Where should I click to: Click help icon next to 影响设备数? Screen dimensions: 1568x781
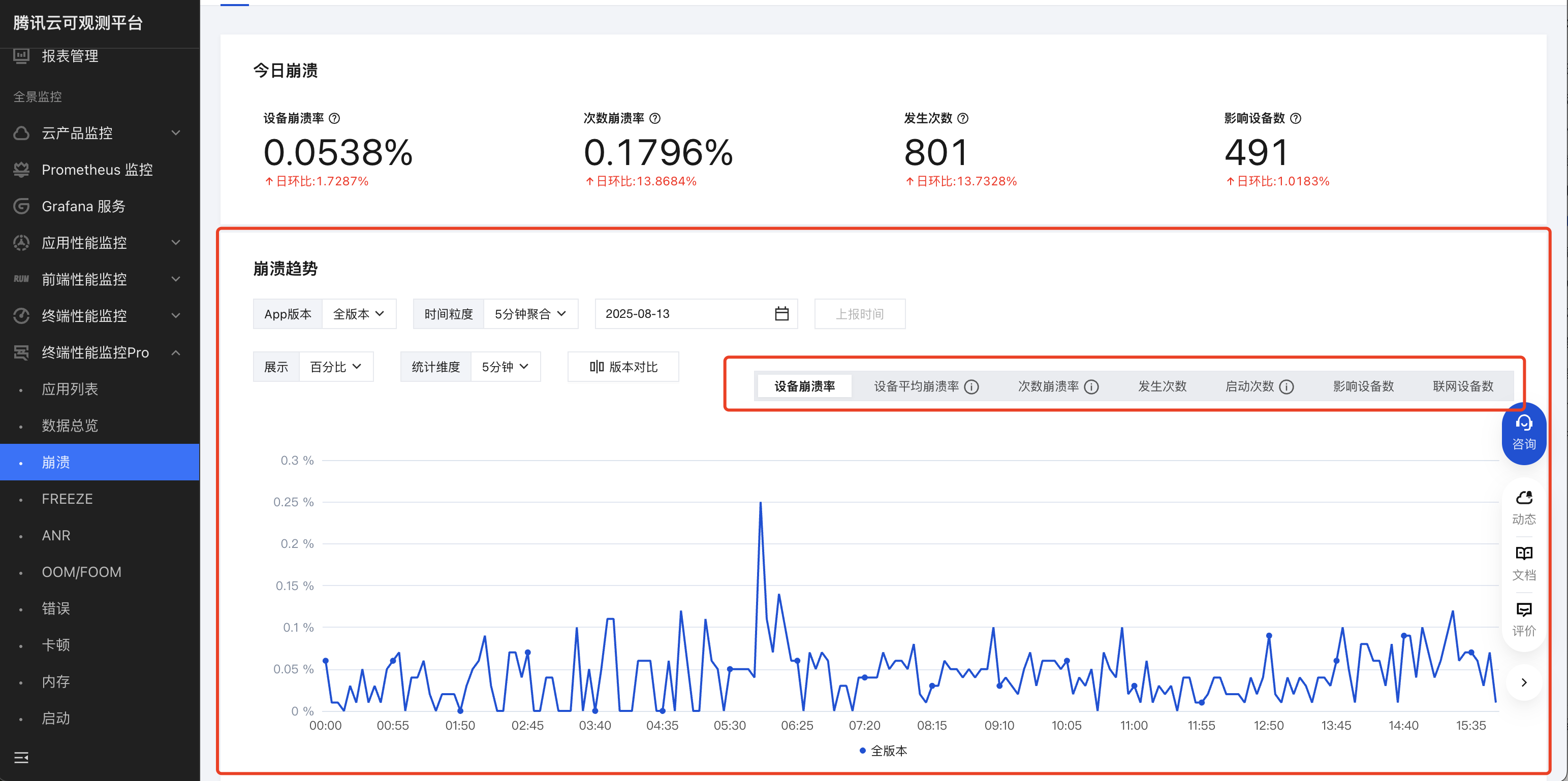1296,119
